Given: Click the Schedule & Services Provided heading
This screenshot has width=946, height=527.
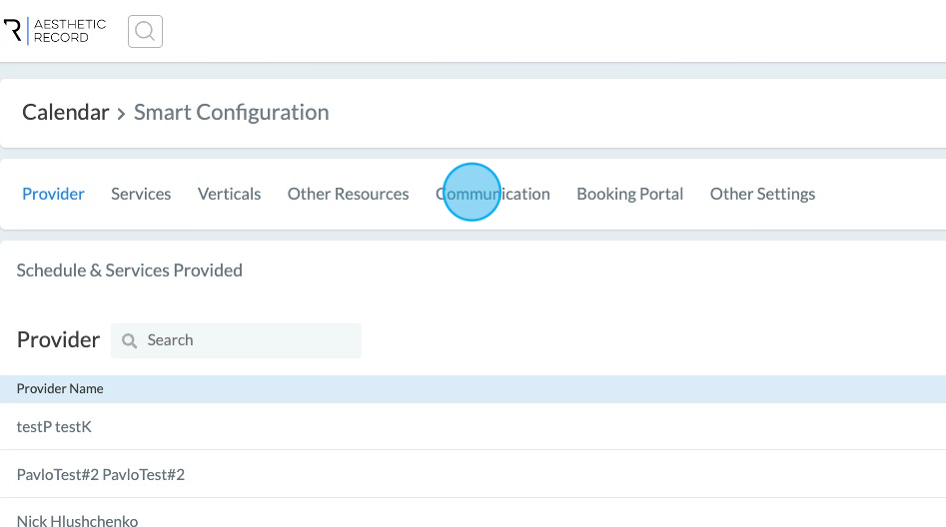Looking at the screenshot, I should pyautogui.click(x=130, y=270).
